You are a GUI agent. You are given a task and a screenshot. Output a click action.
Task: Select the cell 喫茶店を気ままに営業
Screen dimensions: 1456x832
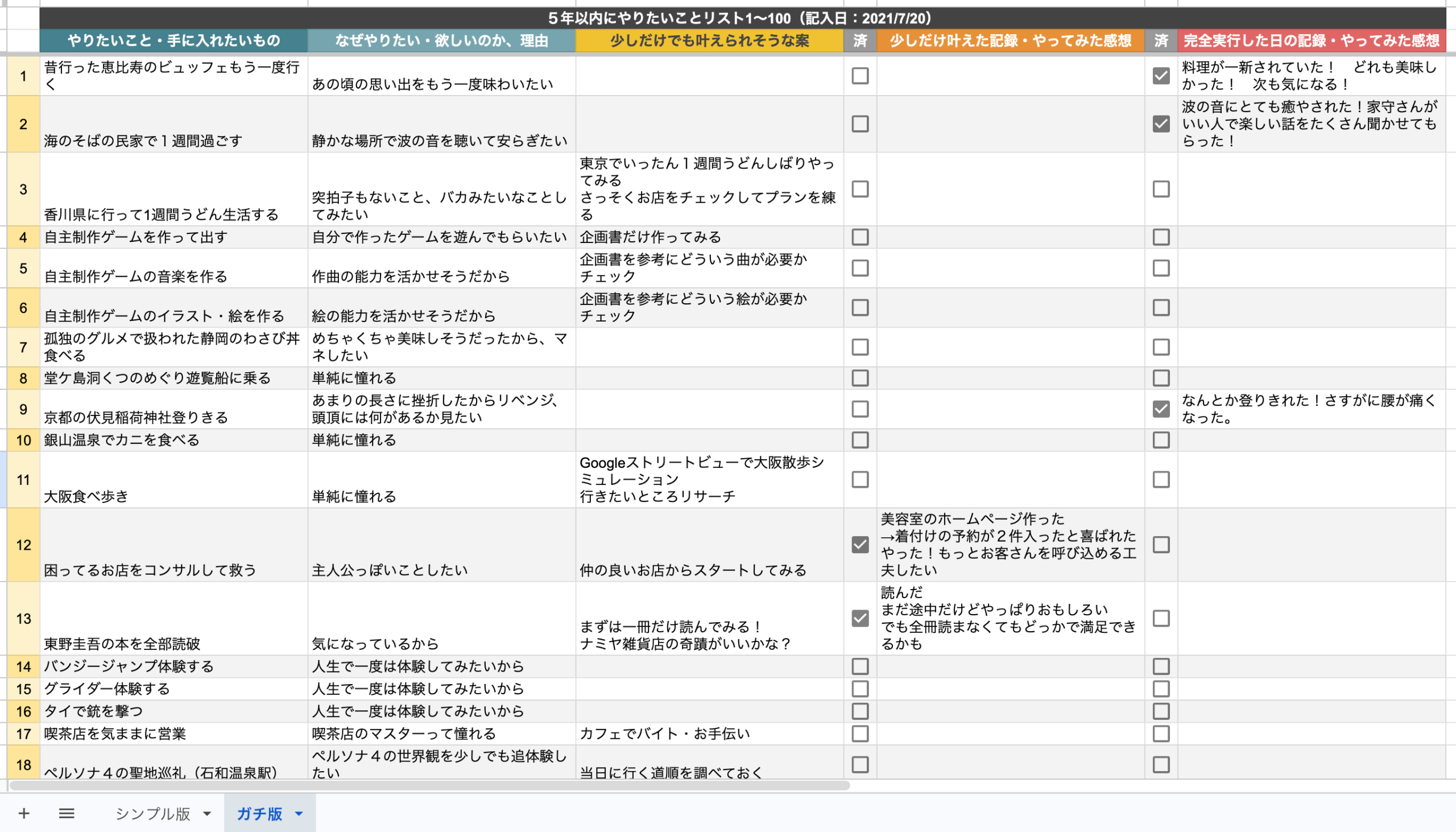pos(173,733)
